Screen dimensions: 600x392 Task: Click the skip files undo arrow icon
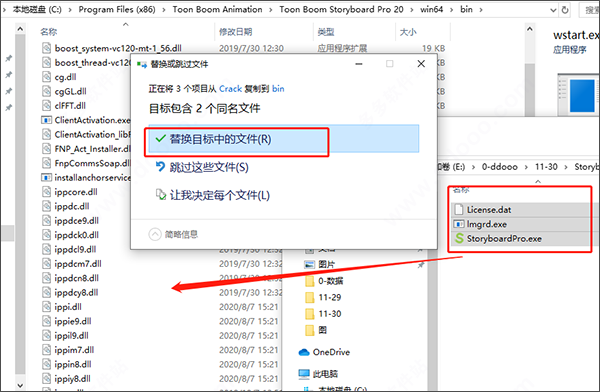pyautogui.click(x=160, y=167)
